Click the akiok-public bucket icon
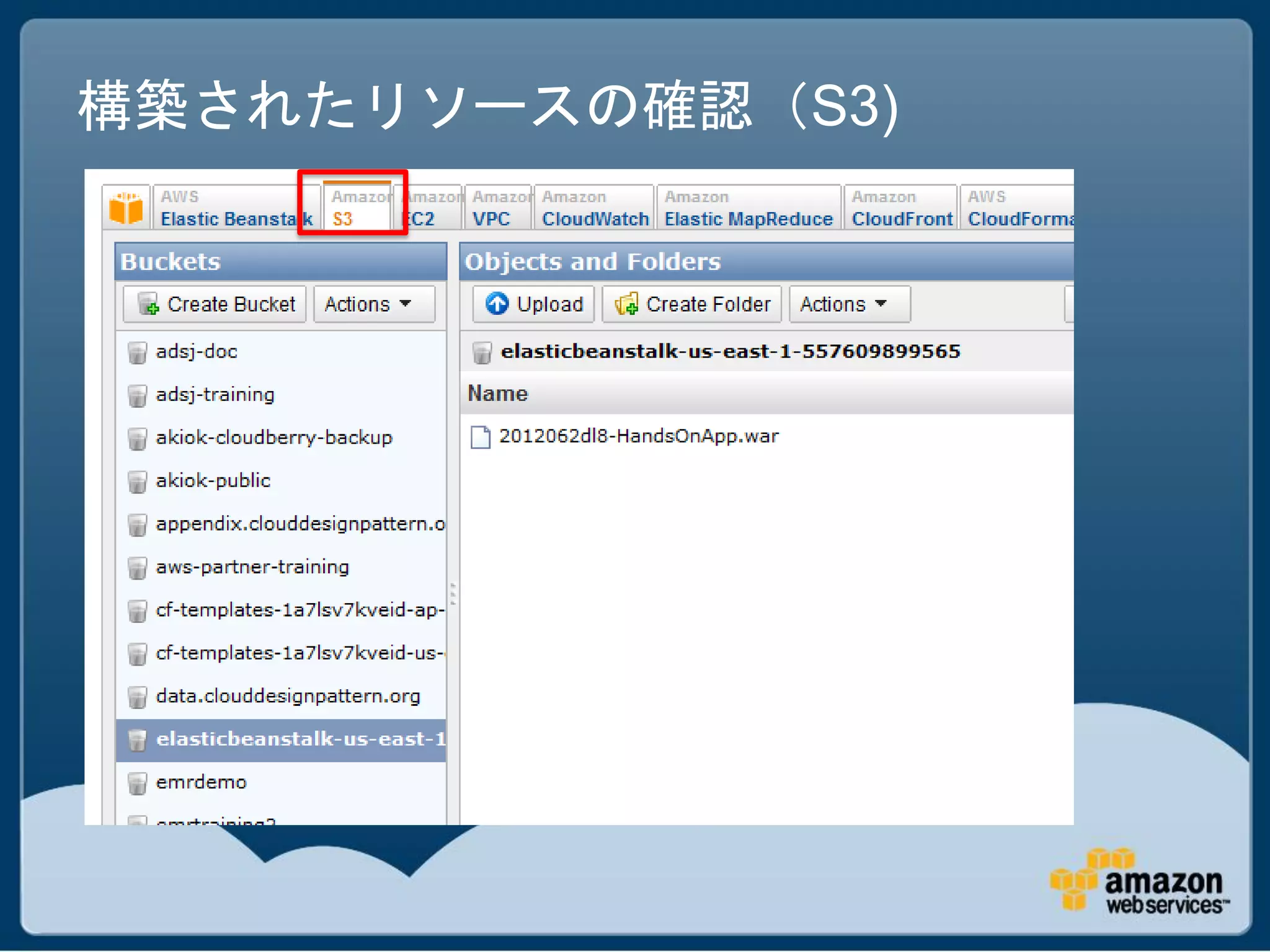This screenshot has height=952, width=1270. click(136, 482)
